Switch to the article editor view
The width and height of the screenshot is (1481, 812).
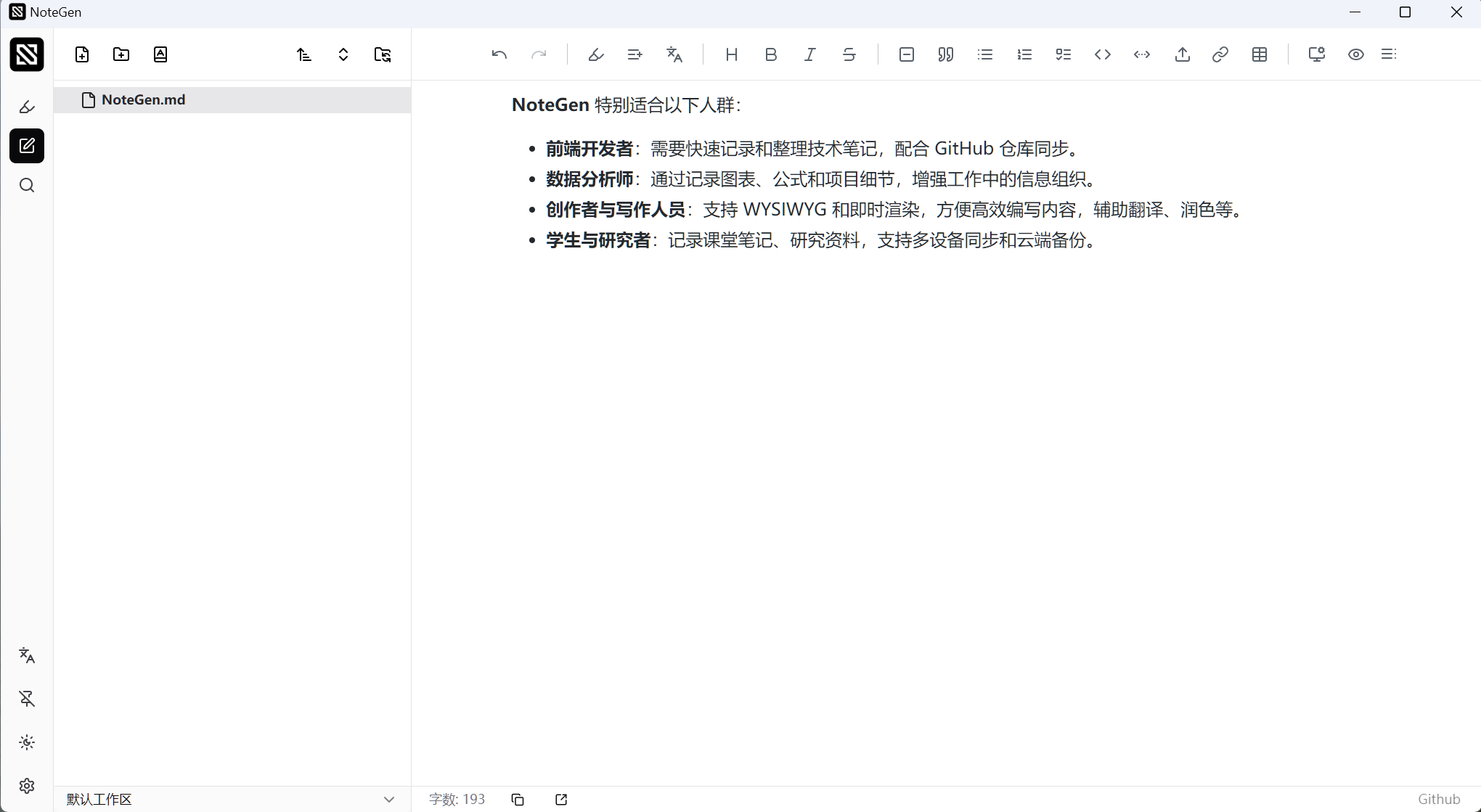pyautogui.click(x=27, y=146)
